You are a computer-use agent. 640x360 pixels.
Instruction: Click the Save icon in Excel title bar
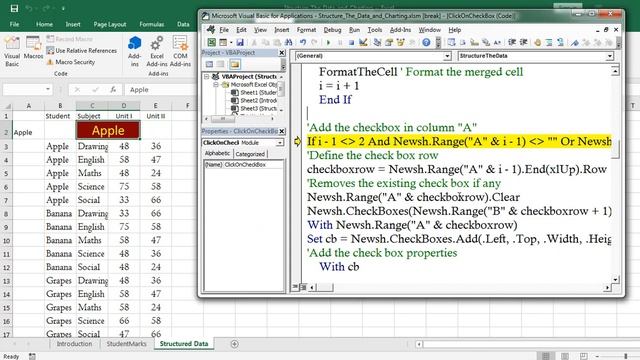(14, 8)
